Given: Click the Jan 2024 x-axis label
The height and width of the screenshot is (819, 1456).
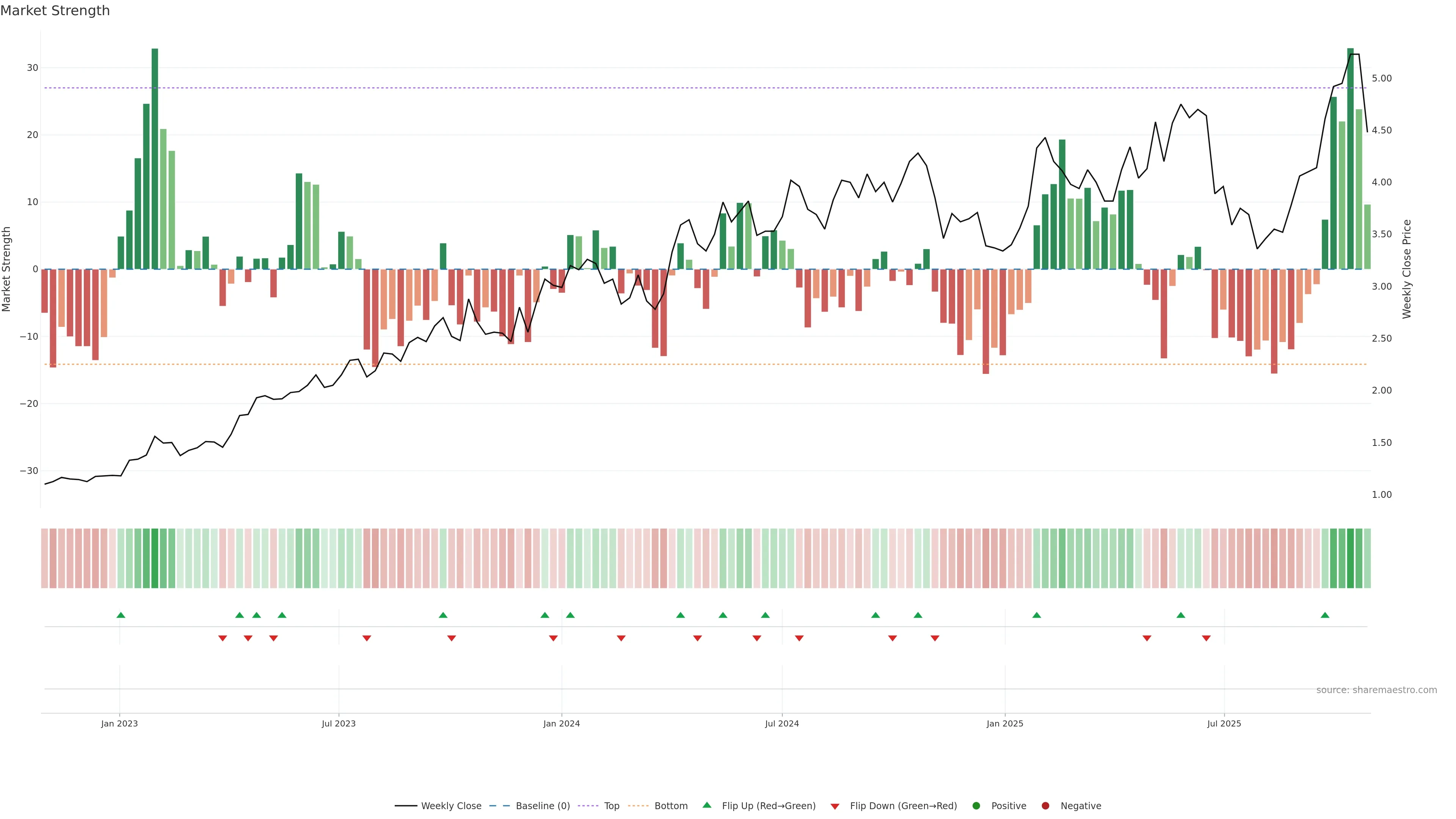Looking at the screenshot, I should tap(561, 723).
